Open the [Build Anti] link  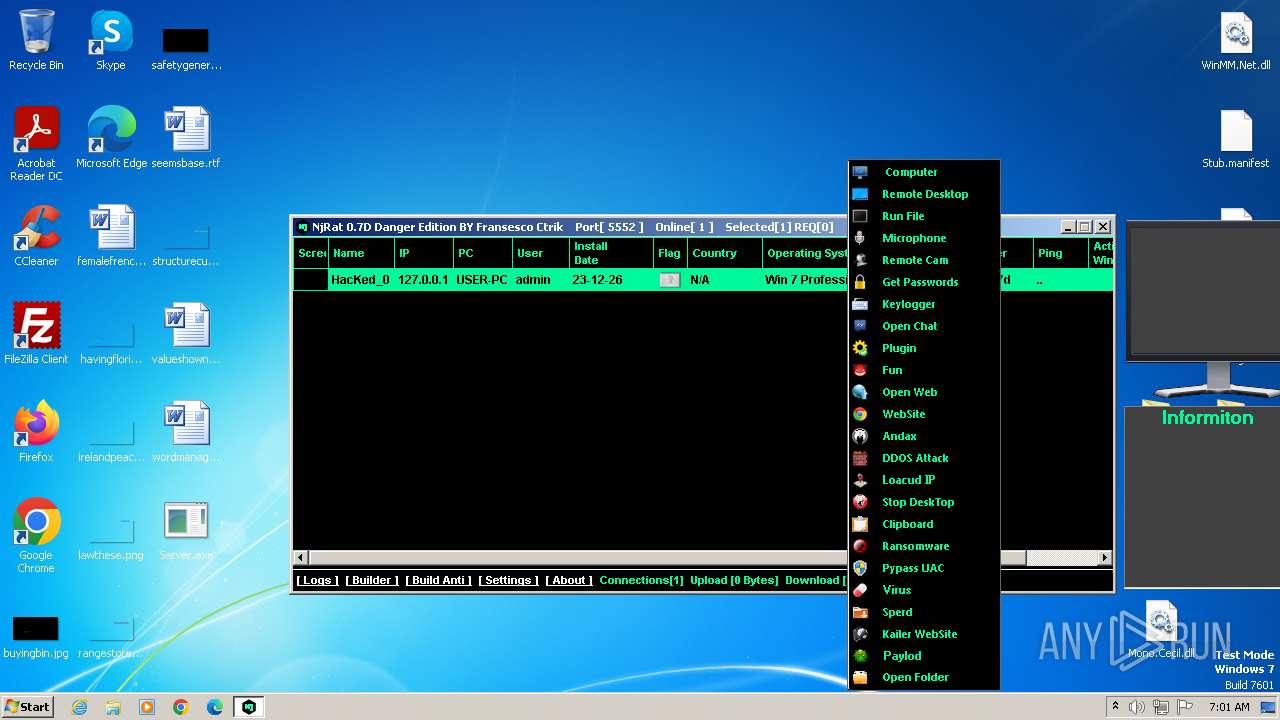tap(438, 580)
